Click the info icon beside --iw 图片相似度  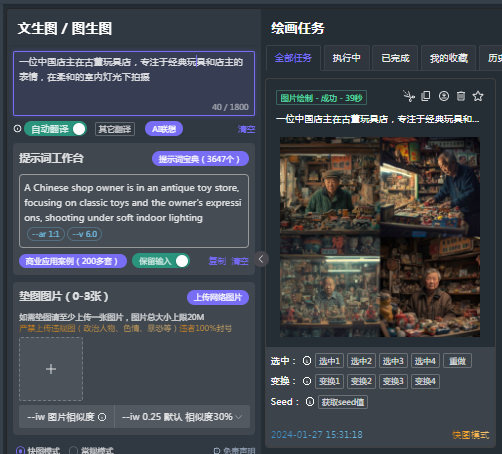102,417
